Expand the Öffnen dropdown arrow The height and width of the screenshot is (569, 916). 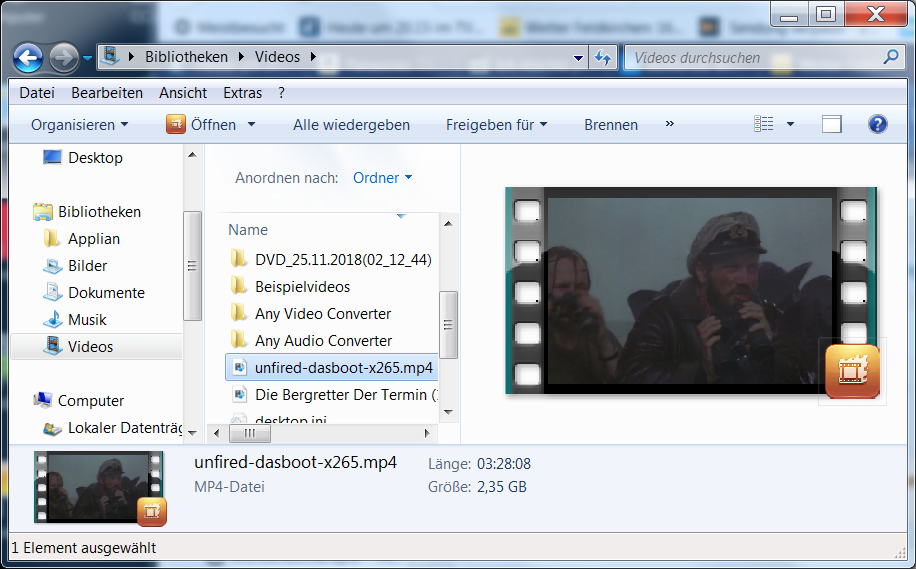pos(251,124)
